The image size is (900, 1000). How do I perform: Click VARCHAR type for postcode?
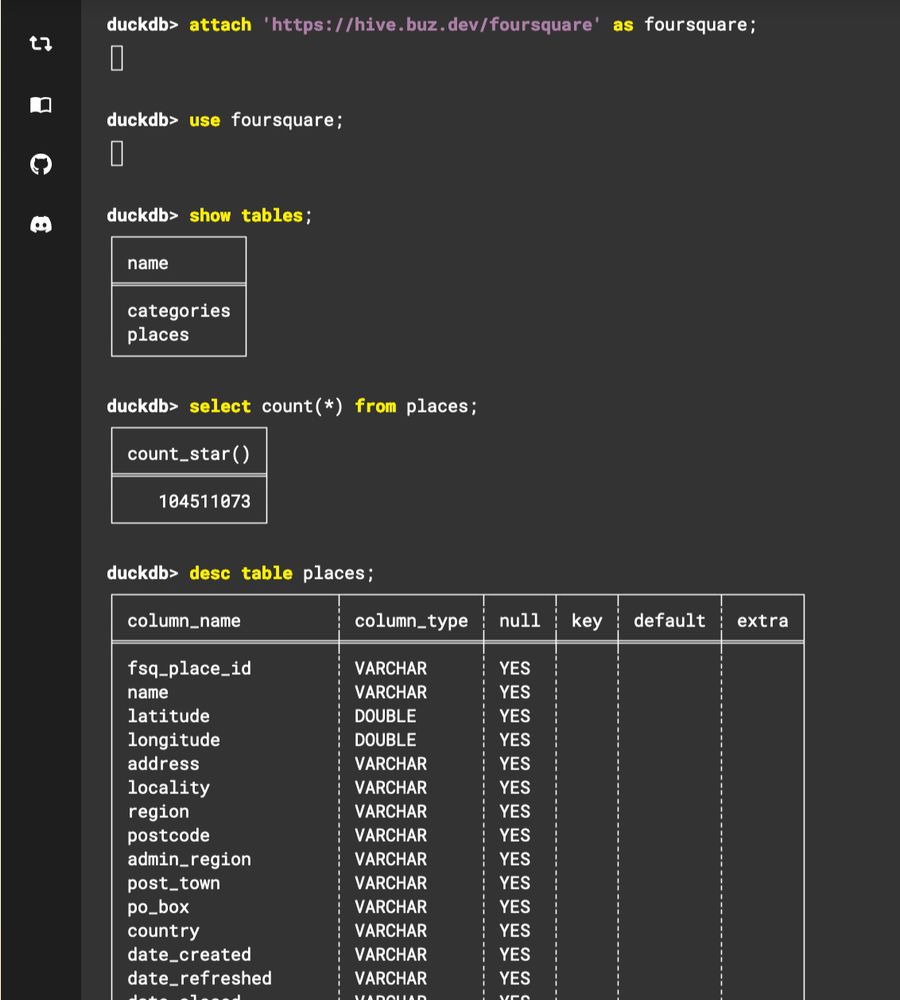click(x=390, y=835)
